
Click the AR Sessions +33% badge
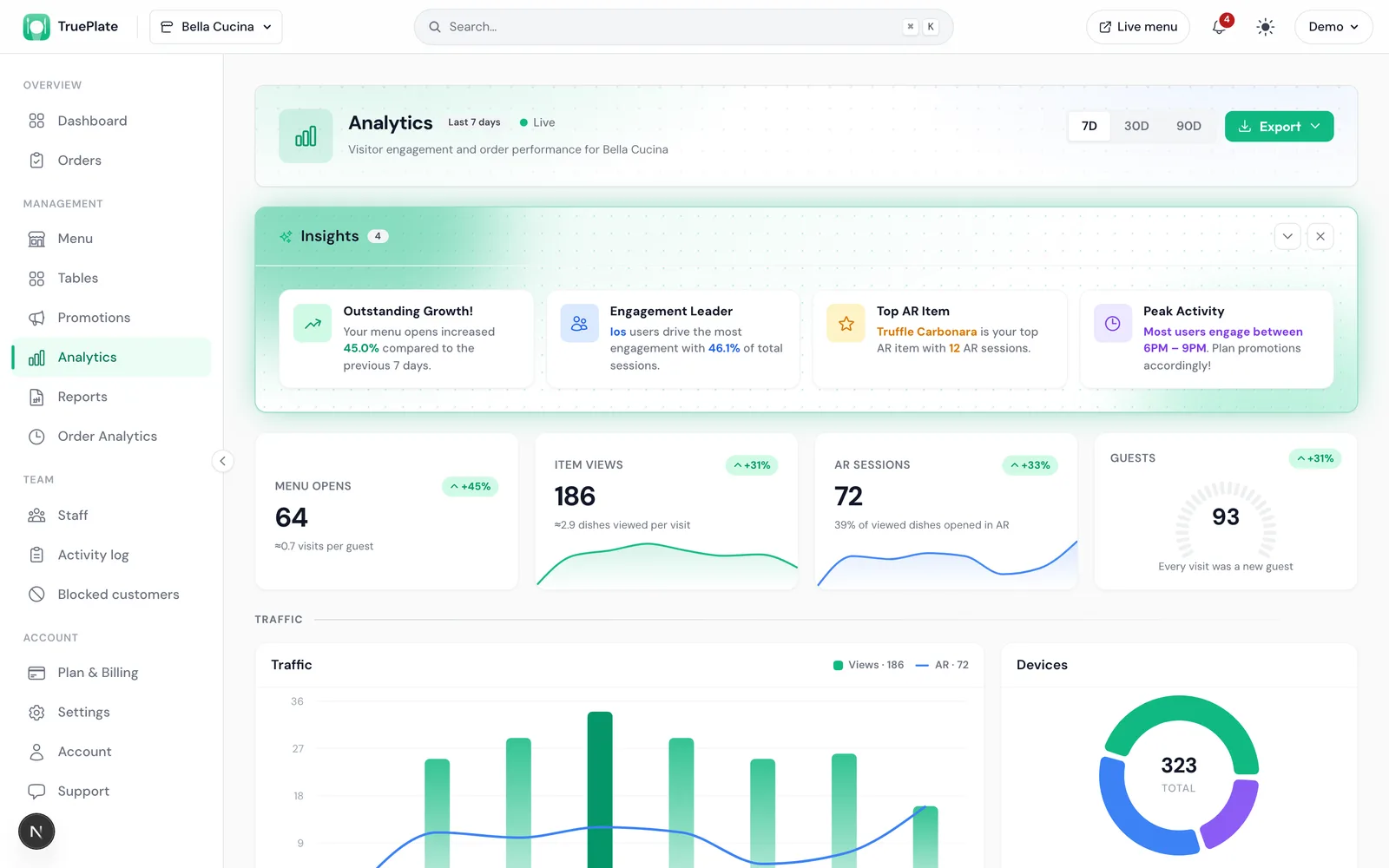(x=1030, y=465)
